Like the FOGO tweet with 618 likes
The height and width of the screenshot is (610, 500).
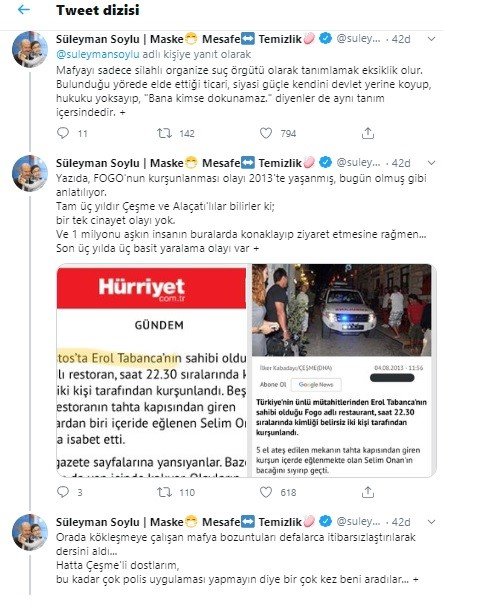(266, 493)
